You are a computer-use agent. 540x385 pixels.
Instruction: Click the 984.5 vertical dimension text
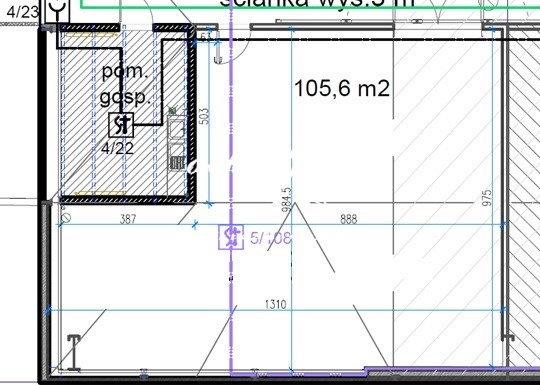click(x=287, y=200)
